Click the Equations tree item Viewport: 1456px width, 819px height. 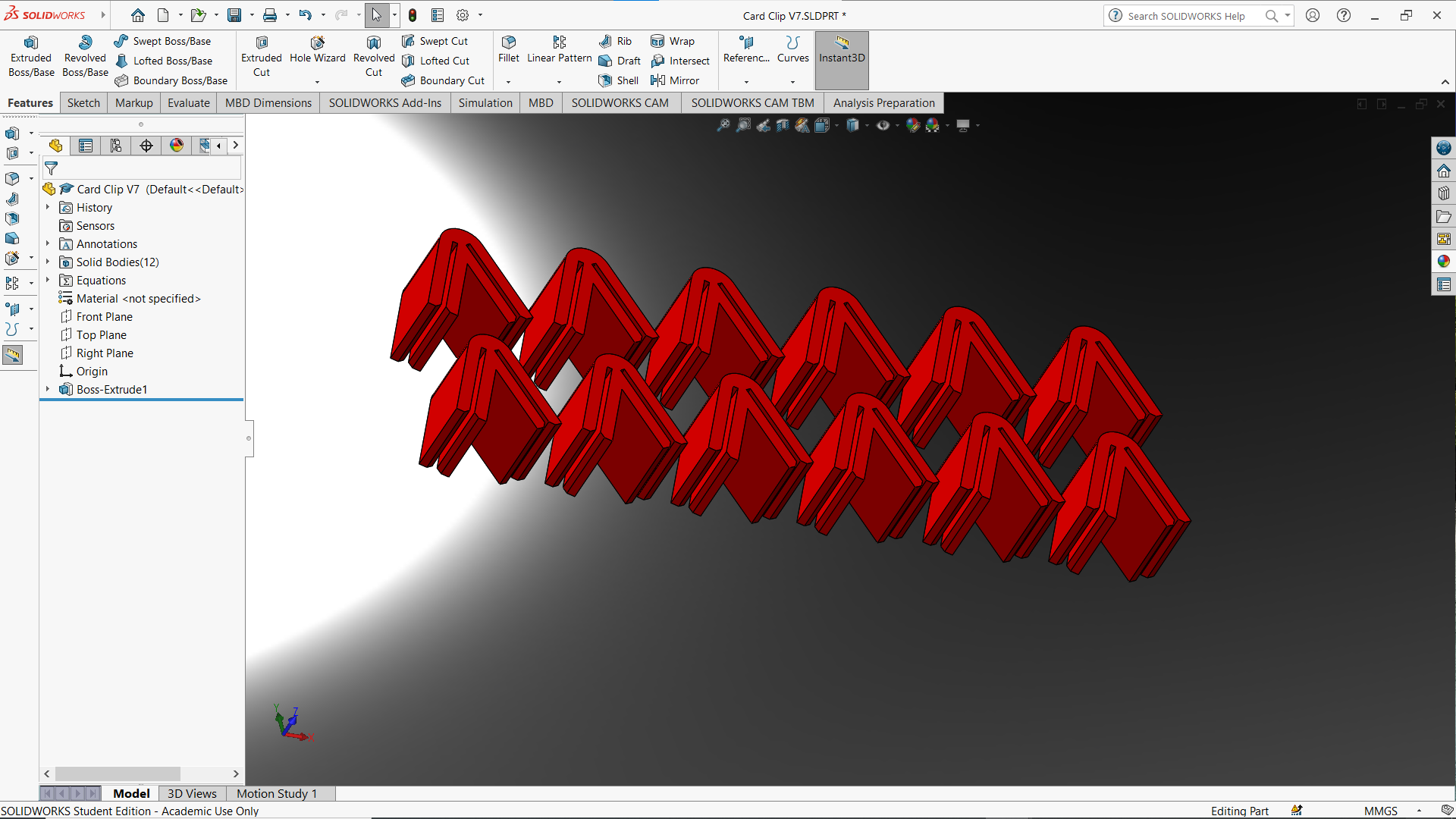(x=101, y=280)
